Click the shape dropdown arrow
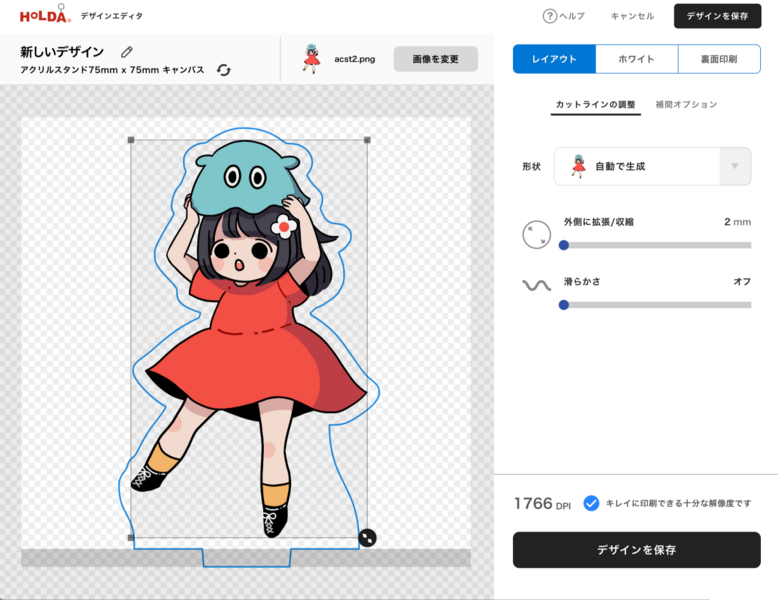Image resolution: width=778 pixels, height=600 pixels. click(x=735, y=166)
